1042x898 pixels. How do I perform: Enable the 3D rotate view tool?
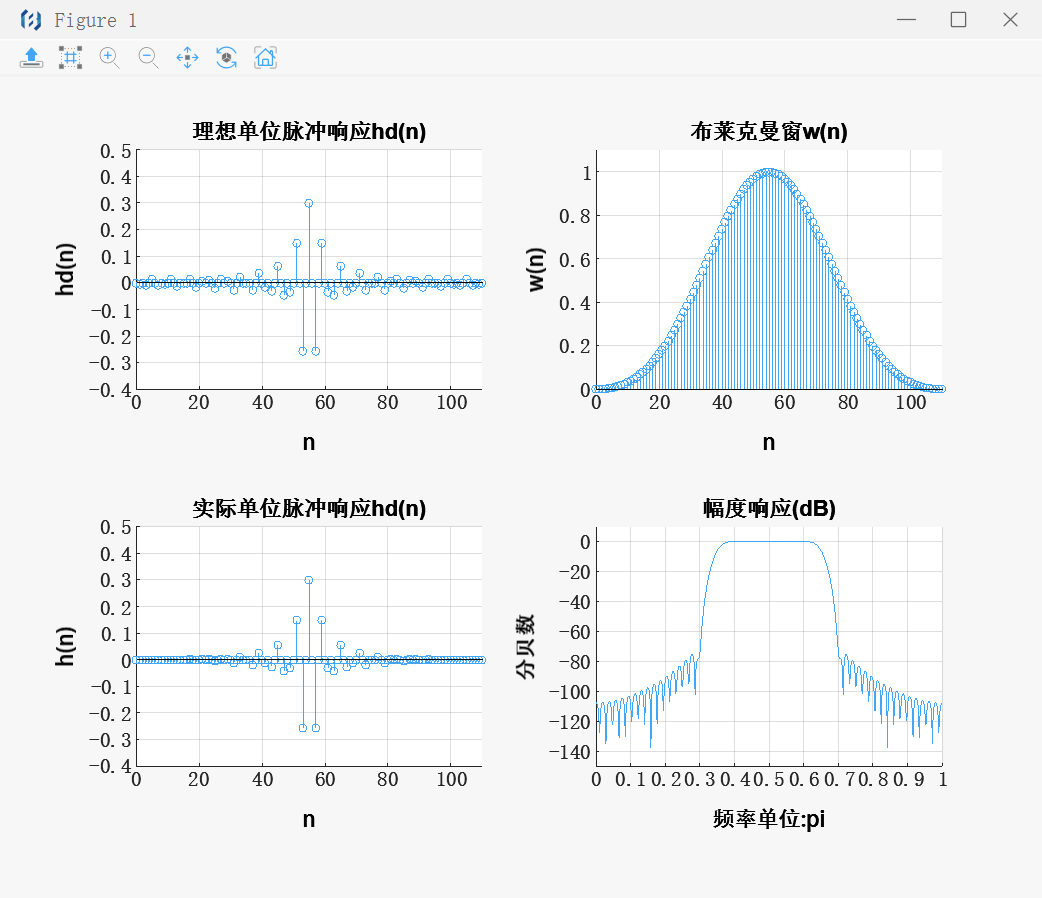[227, 57]
